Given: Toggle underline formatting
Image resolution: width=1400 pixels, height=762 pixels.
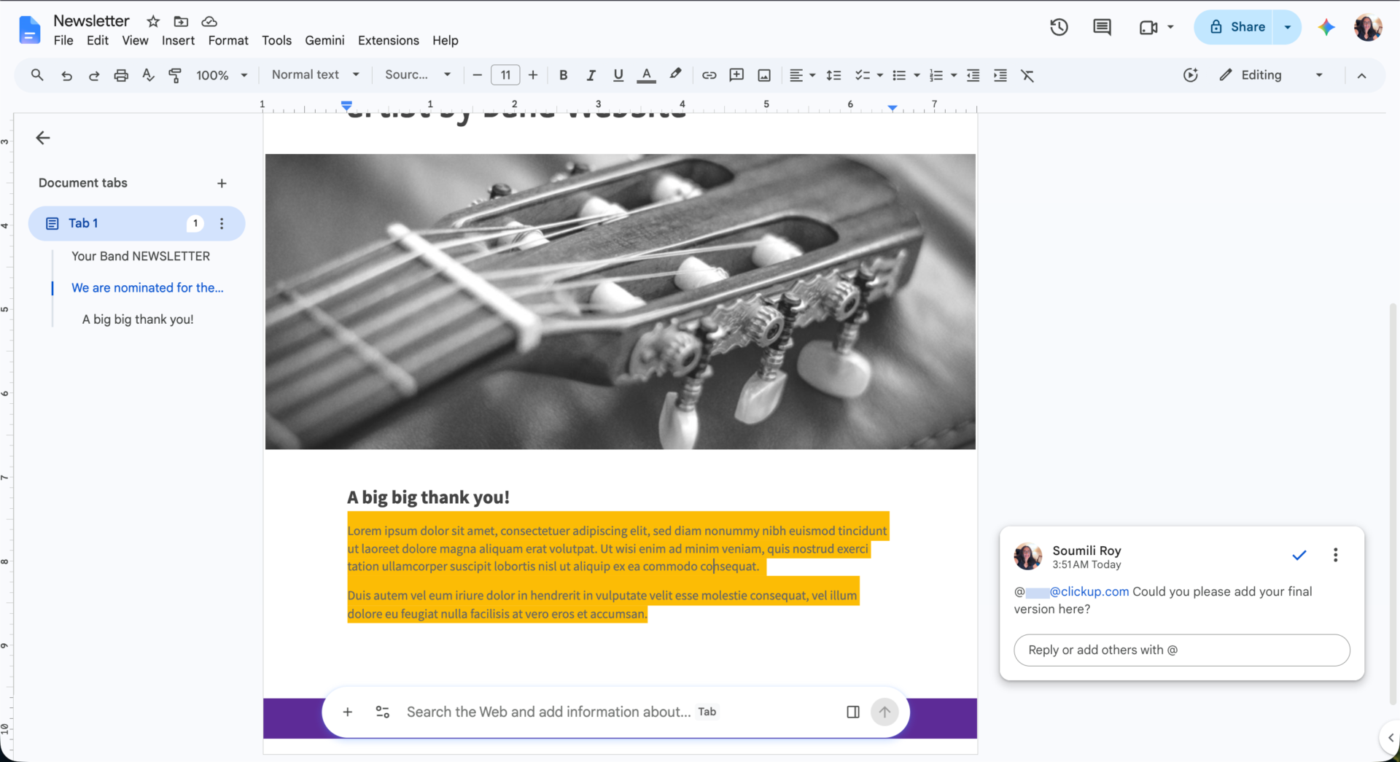Looking at the screenshot, I should [618, 75].
